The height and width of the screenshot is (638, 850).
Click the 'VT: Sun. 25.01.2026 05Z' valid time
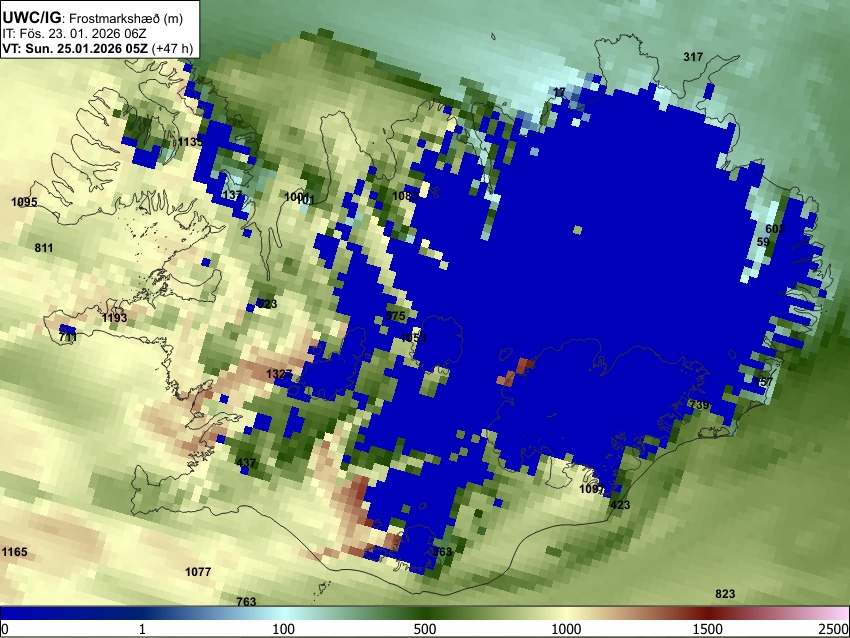tap(75, 48)
